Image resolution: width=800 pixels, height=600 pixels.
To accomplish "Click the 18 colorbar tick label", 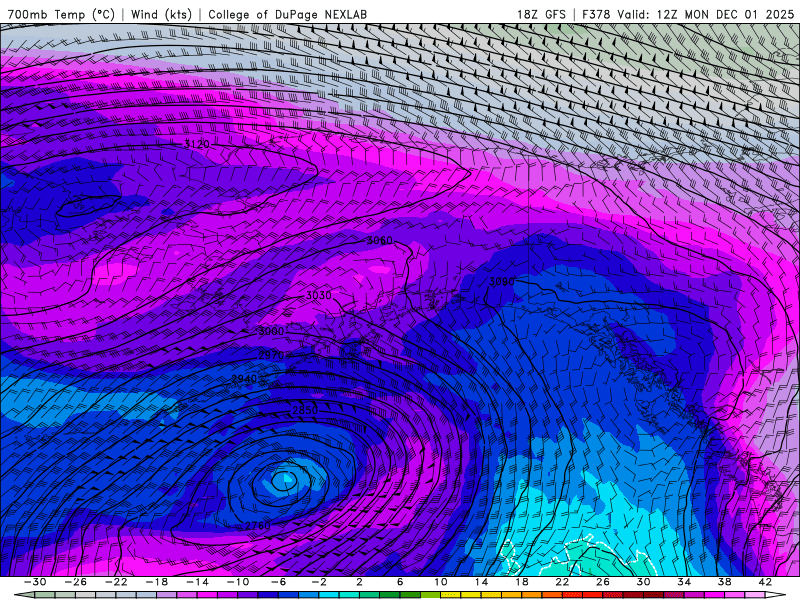I will click(522, 582).
